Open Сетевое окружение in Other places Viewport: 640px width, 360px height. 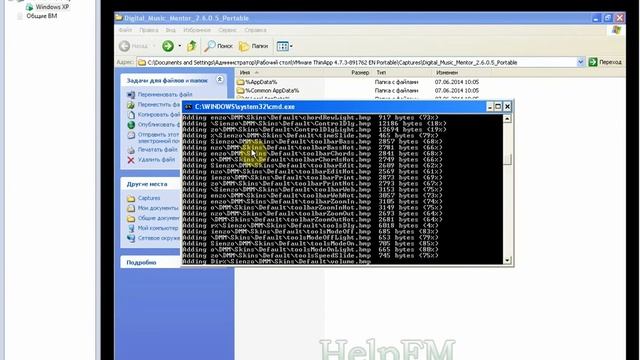159,238
